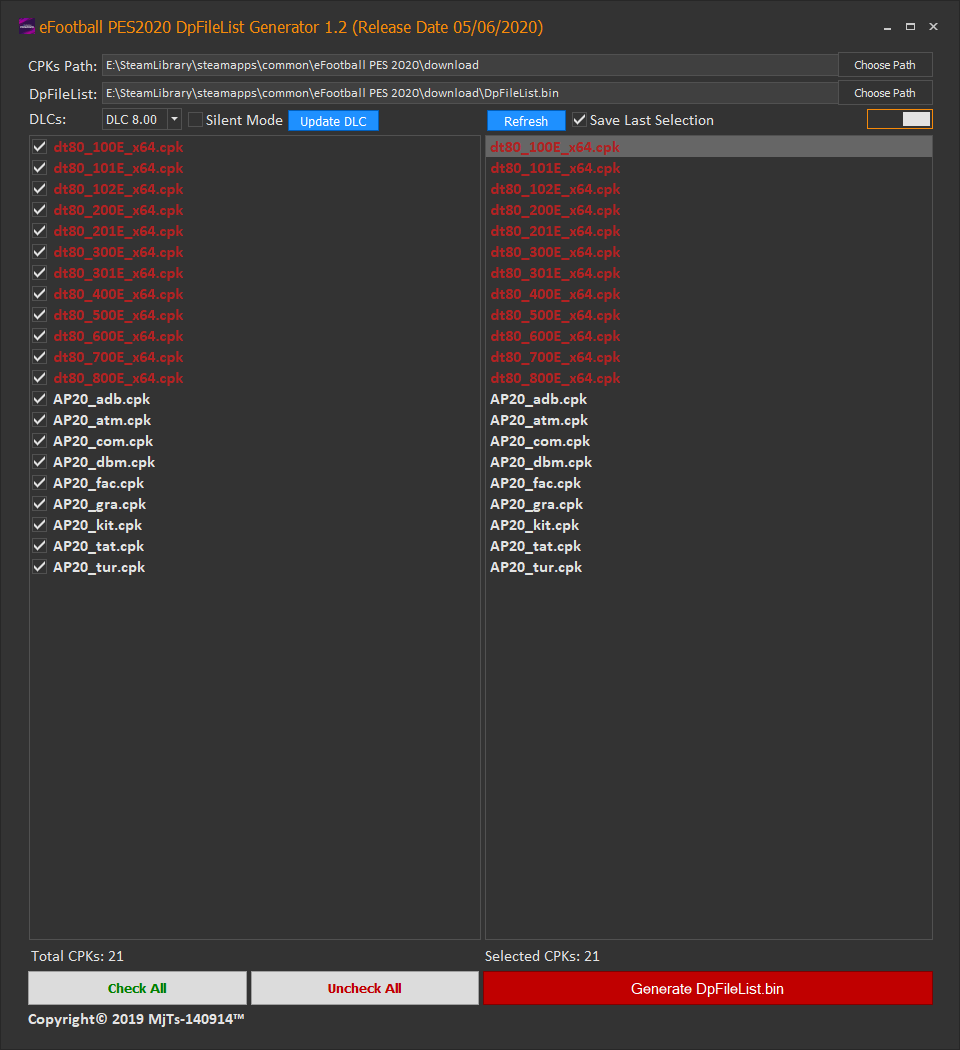The image size is (960, 1050).
Task: Uncheck dt80_800E_x64.cpk checkbox
Action: coord(39,378)
